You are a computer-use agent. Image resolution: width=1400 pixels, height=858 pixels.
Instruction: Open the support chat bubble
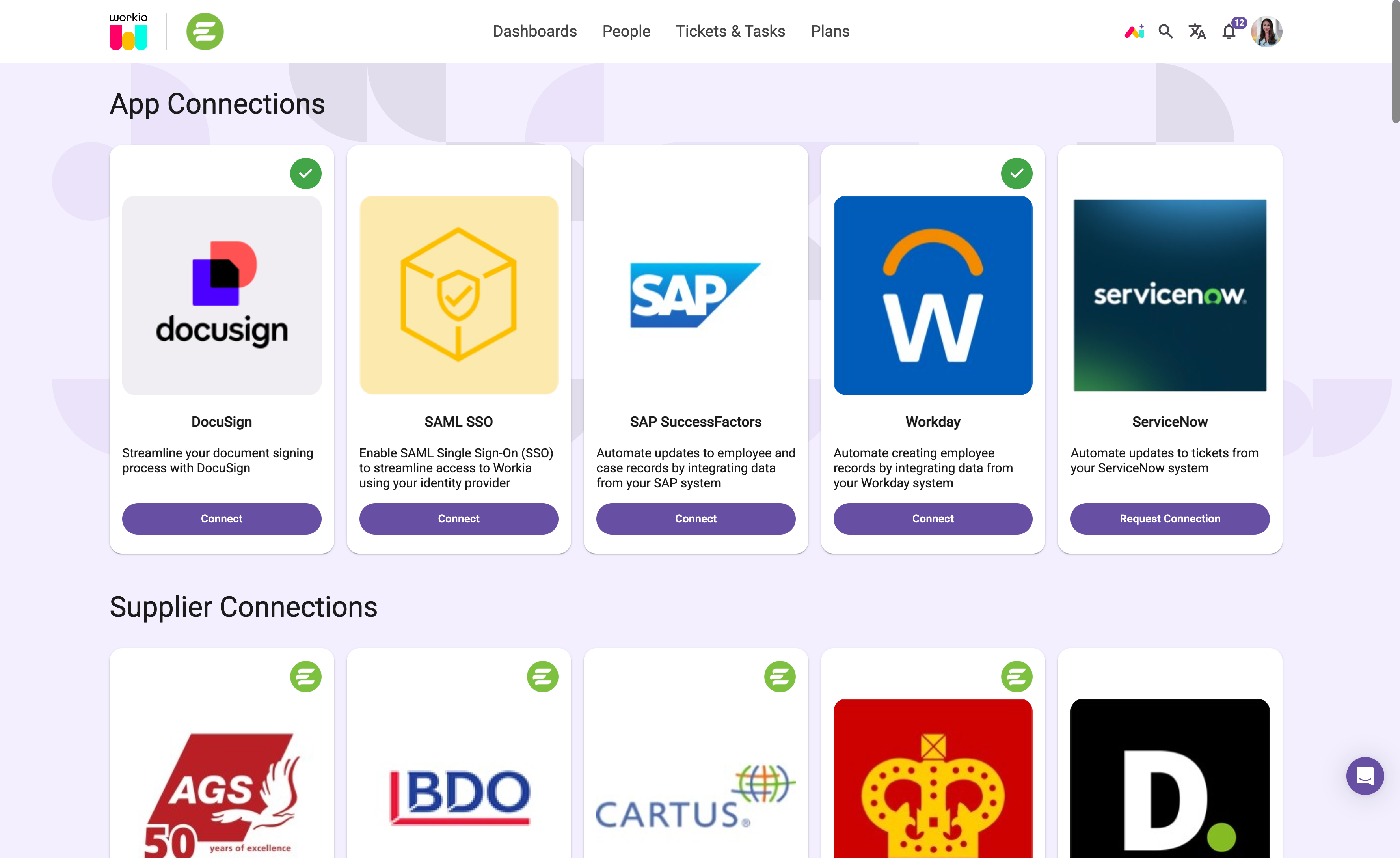click(1365, 776)
